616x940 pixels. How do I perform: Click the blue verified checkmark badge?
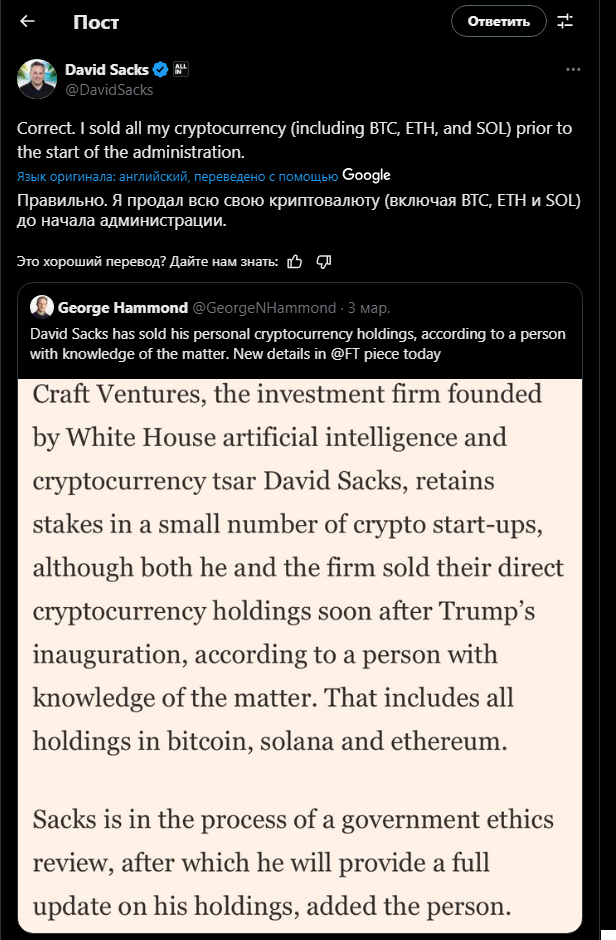pos(160,70)
